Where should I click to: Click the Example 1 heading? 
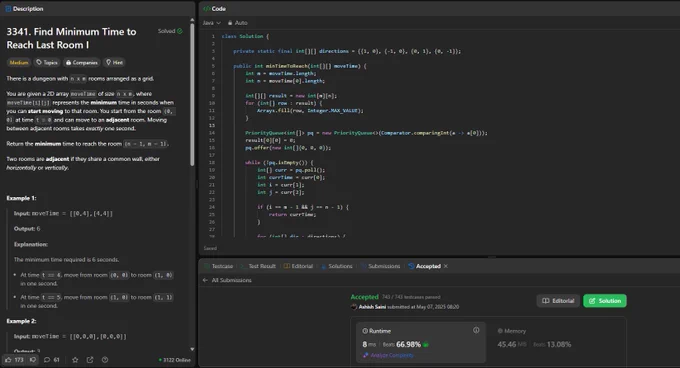pos(21,198)
